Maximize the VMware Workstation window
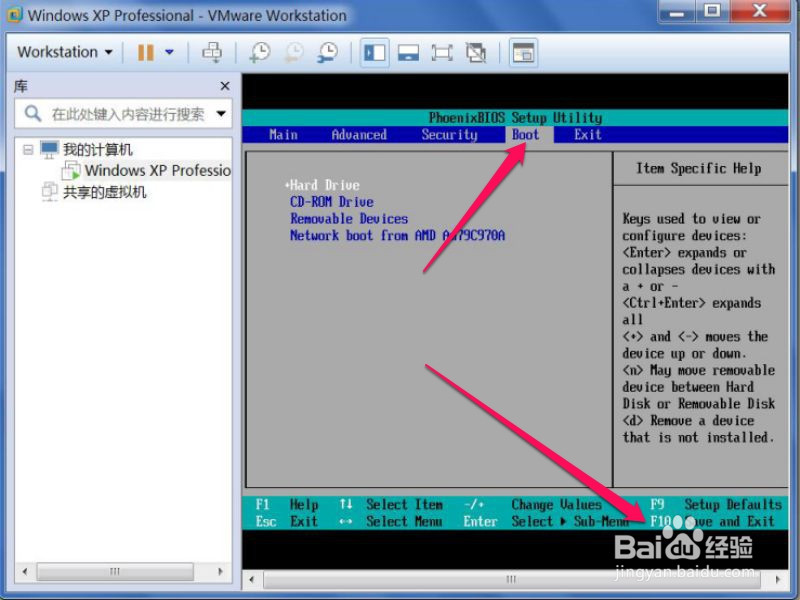Viewport: 800px width, 600px height. coord(712,11)
